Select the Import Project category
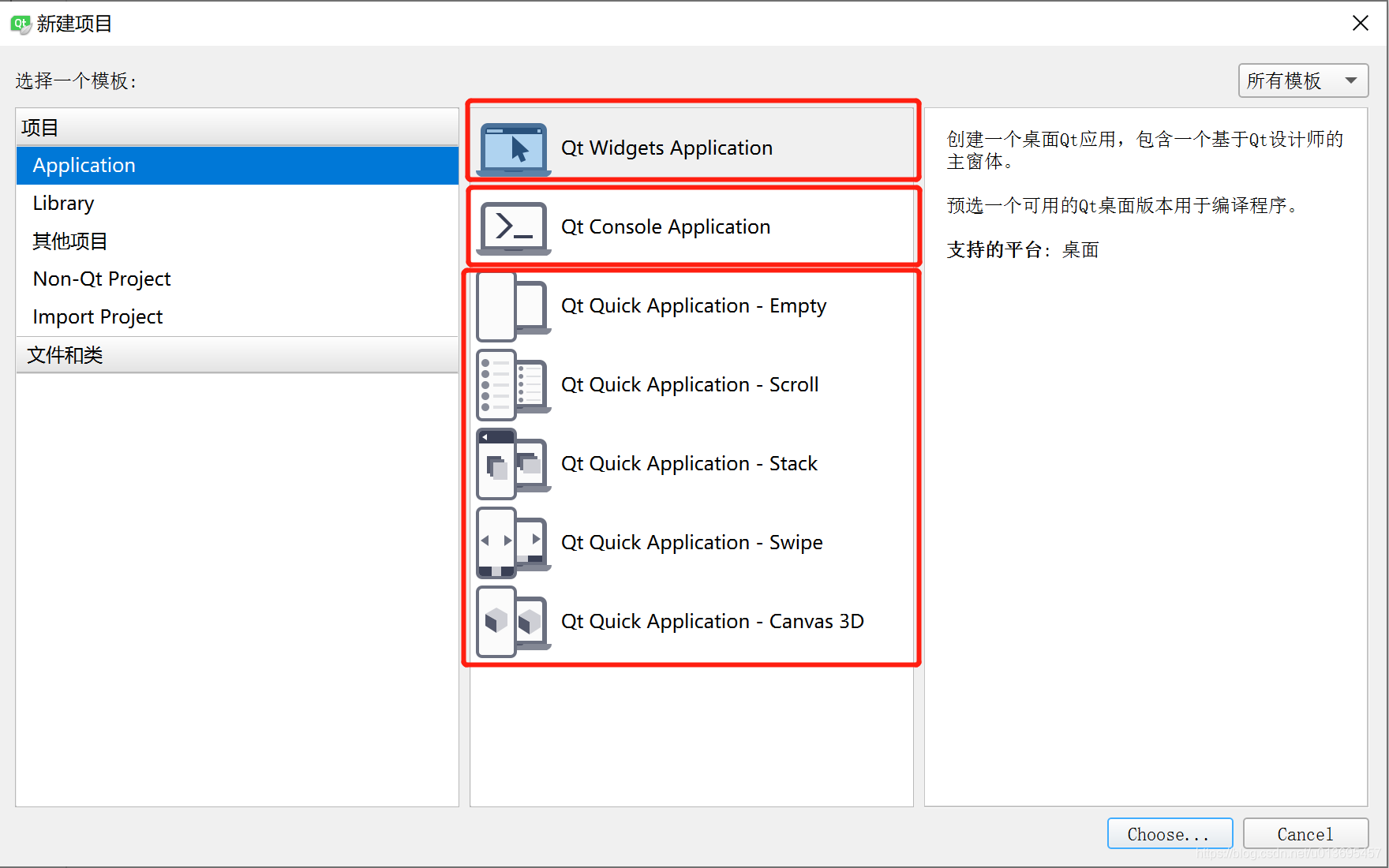The image size is (1389, 868). point(237,317)
